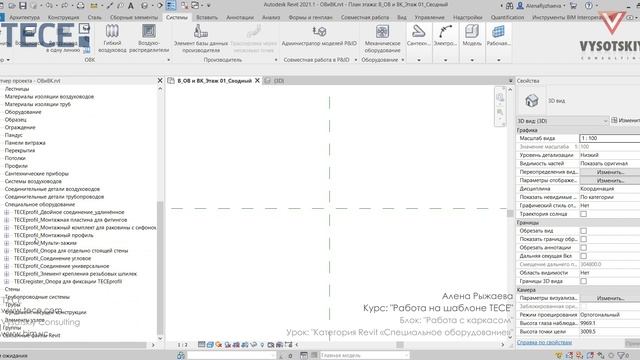Click the Project Browser vertical scrollbar
Screen dimensions: 640x360
pos(160,267)
